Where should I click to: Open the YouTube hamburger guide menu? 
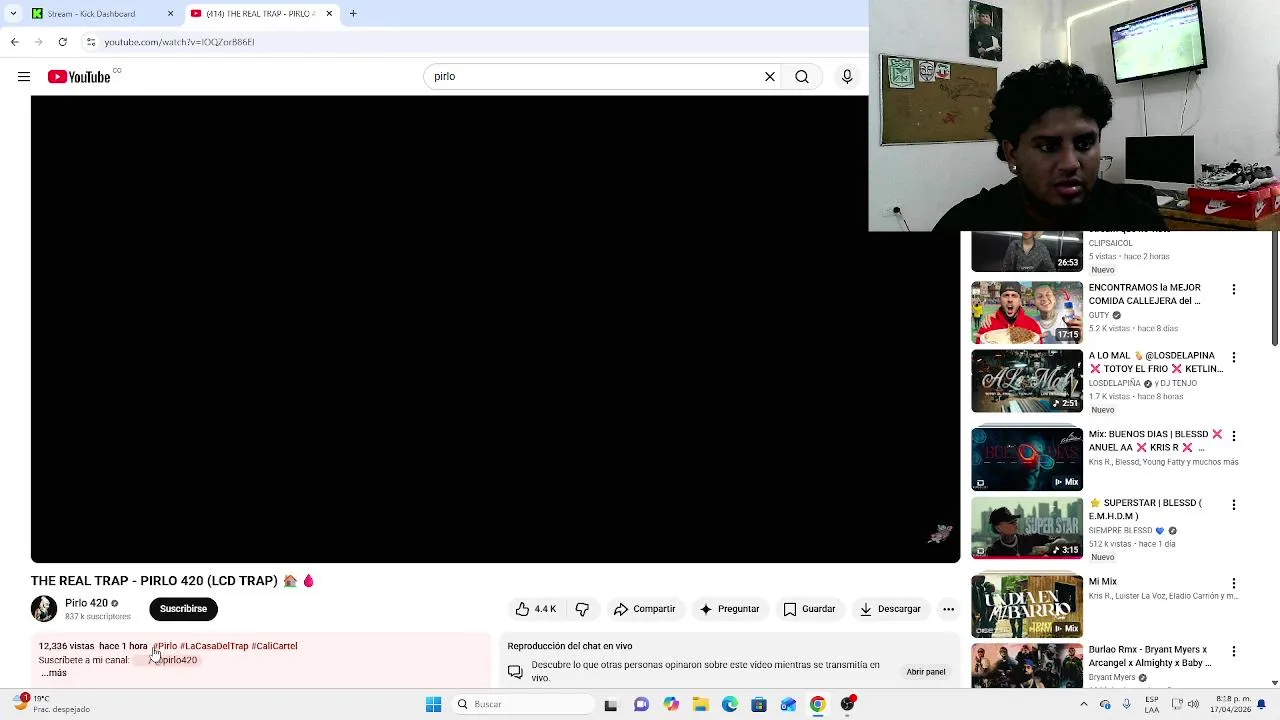tap(24, 77)
